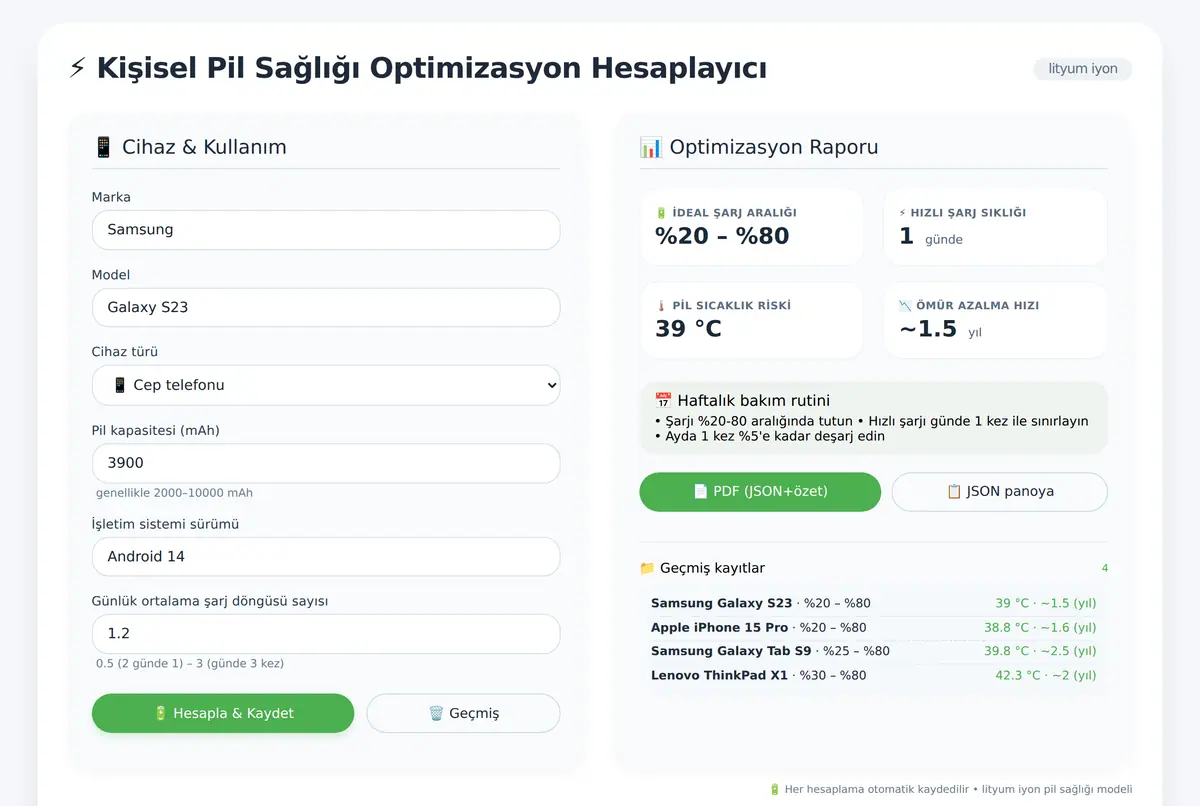Click the 39.8 °C · ~2.5 (yıl) value
The width and height of the screenshot is (1200, 806).
tap(1040, 651)
